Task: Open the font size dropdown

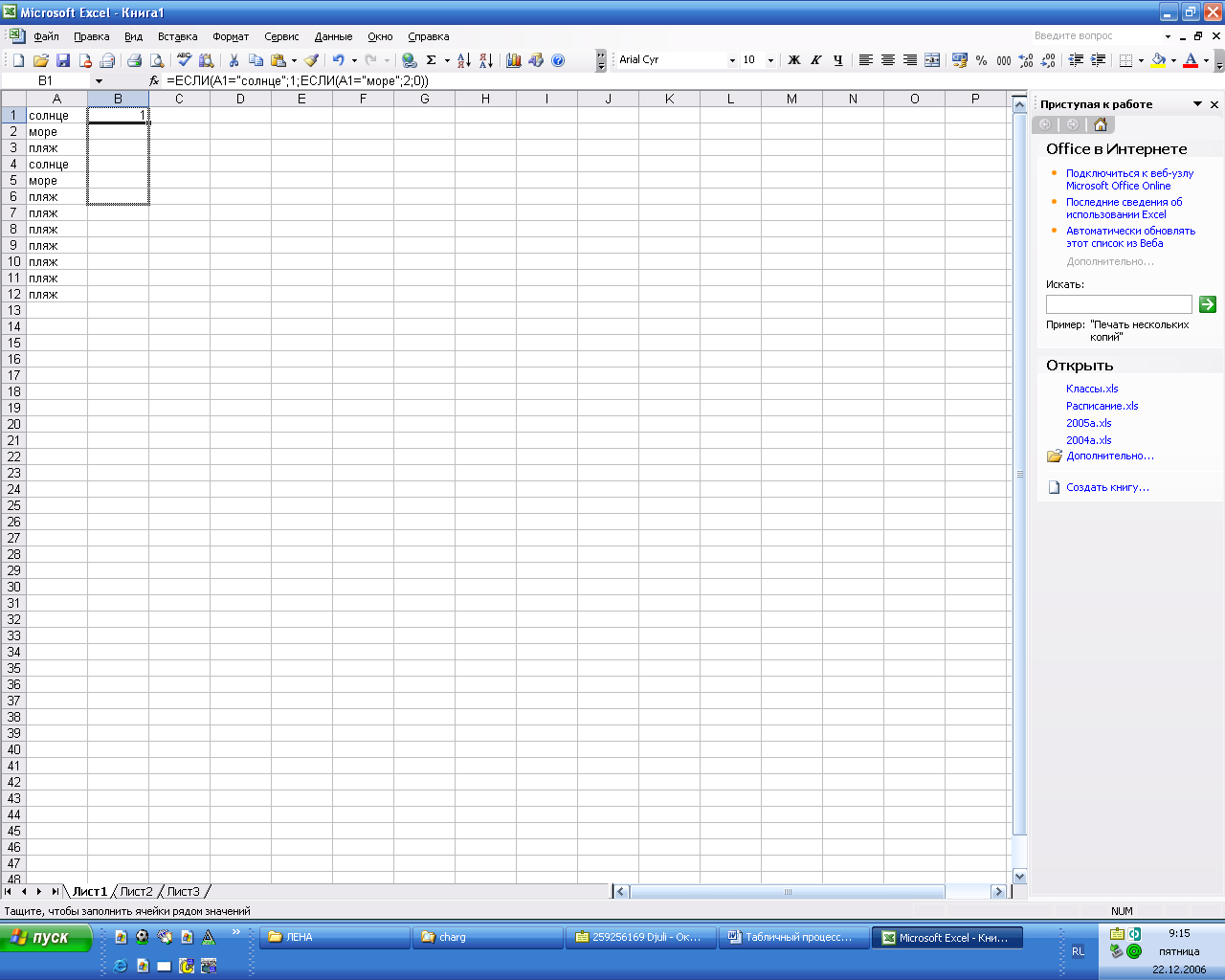Action: point(770,60)
